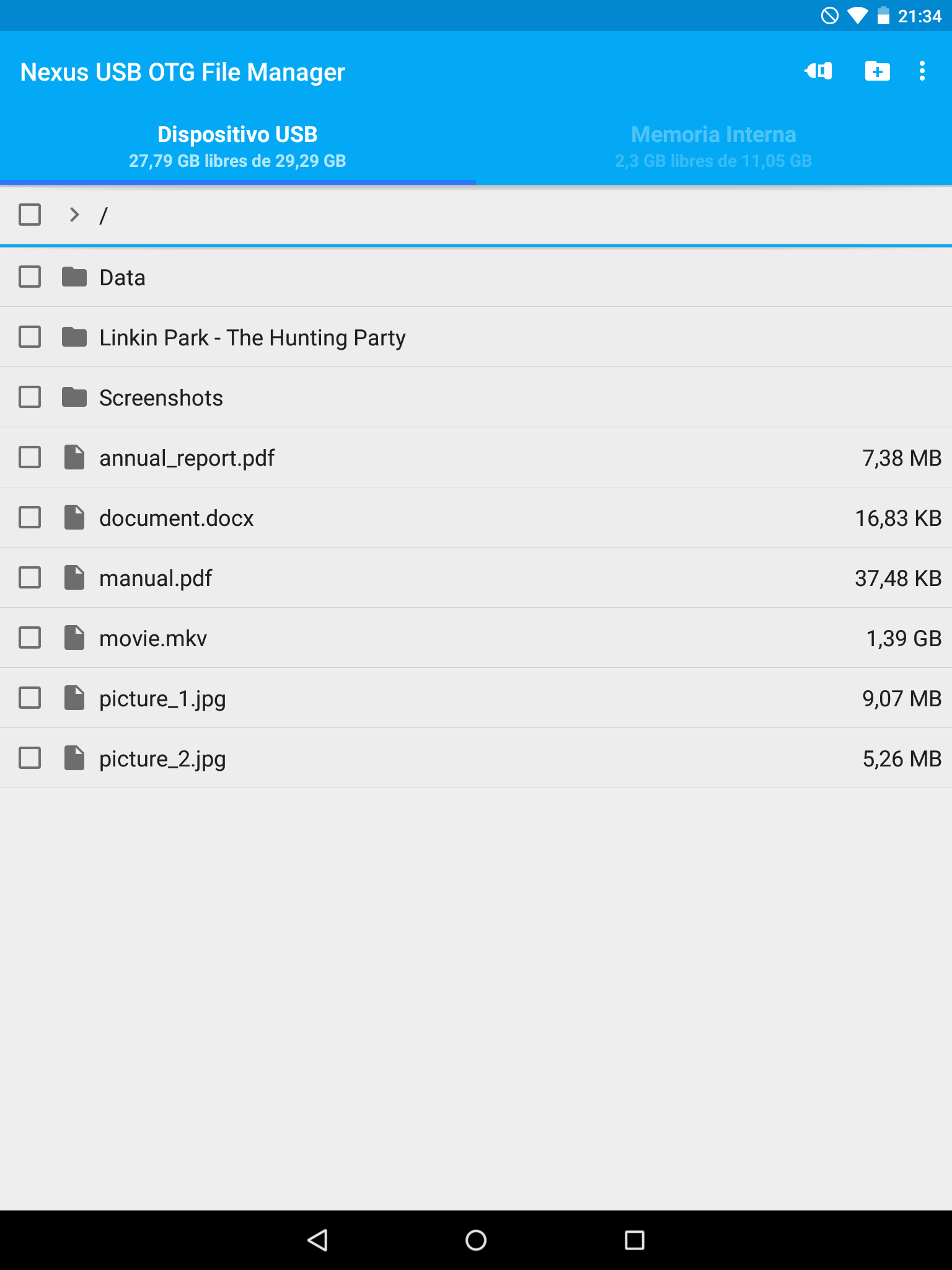
Task: Tap Android Home navigation button
Action: [x=476, y=1240]
